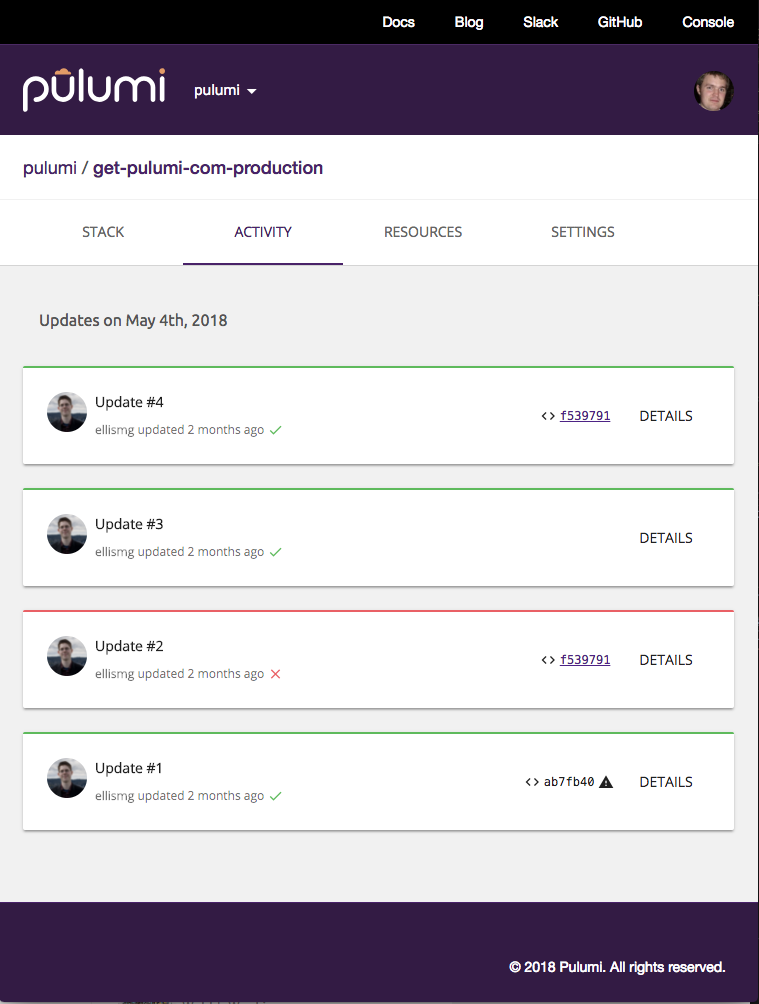Open the user profile avatar menu

click(x=713, y=91)
